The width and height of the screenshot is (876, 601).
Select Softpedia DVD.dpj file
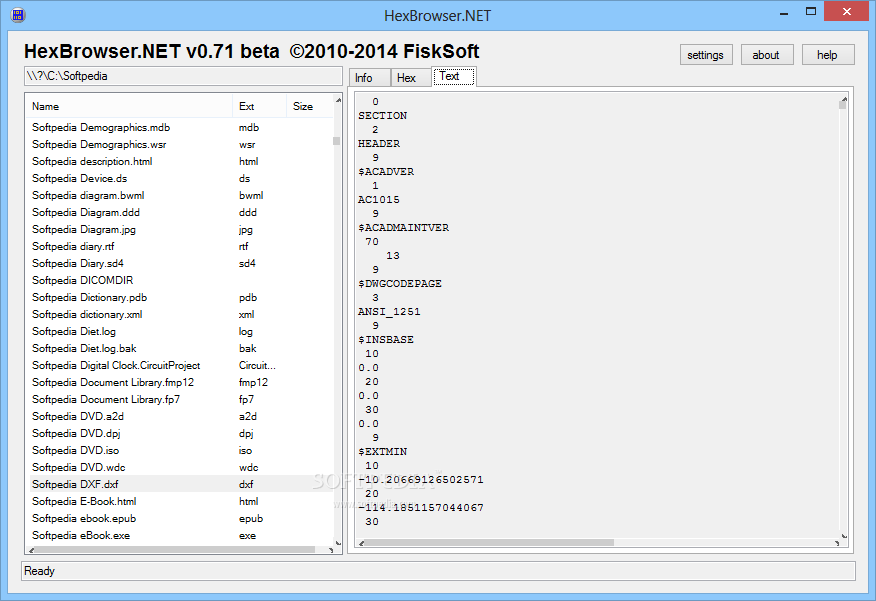point(180,433)
